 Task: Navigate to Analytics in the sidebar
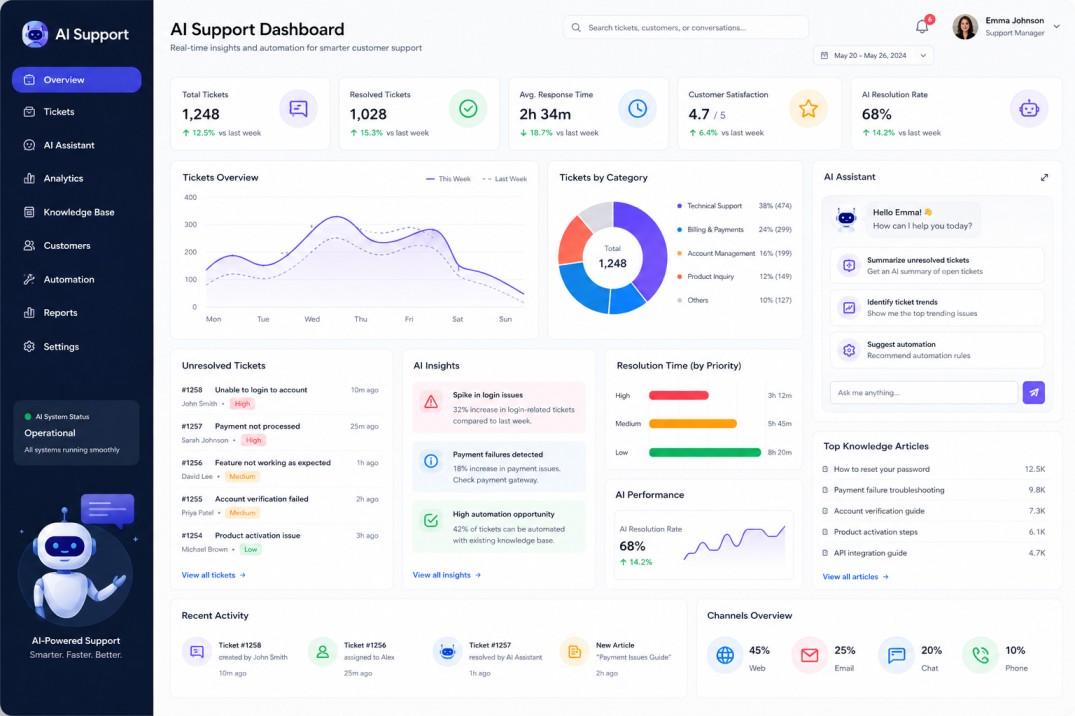pos(77,178)
